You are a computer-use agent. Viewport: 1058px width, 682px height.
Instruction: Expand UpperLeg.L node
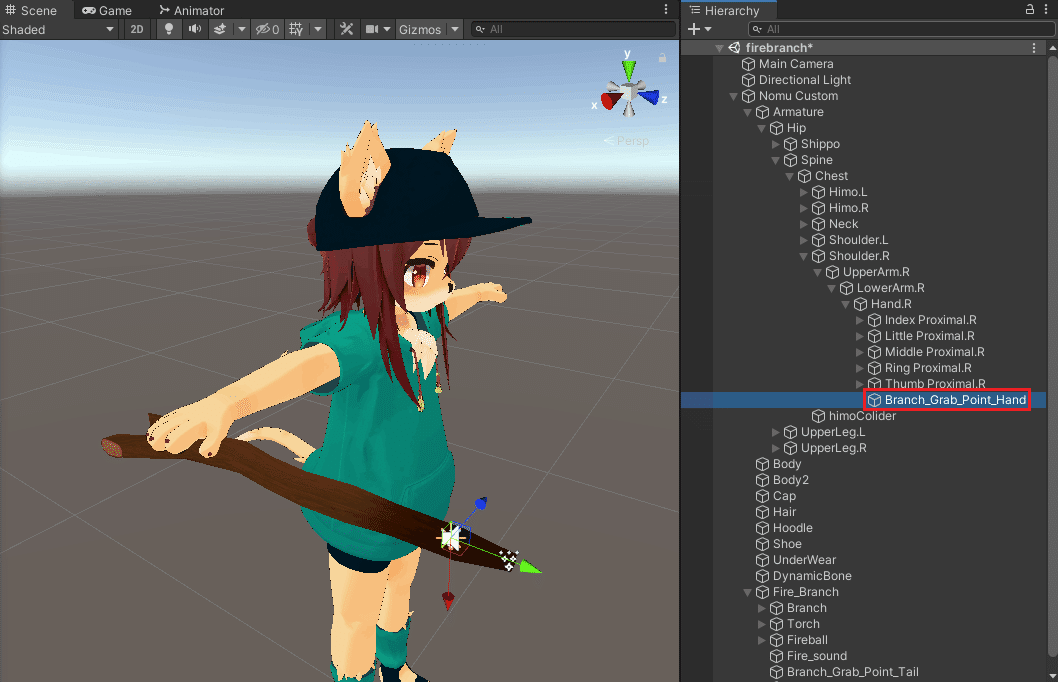click(x=776, y=432)
